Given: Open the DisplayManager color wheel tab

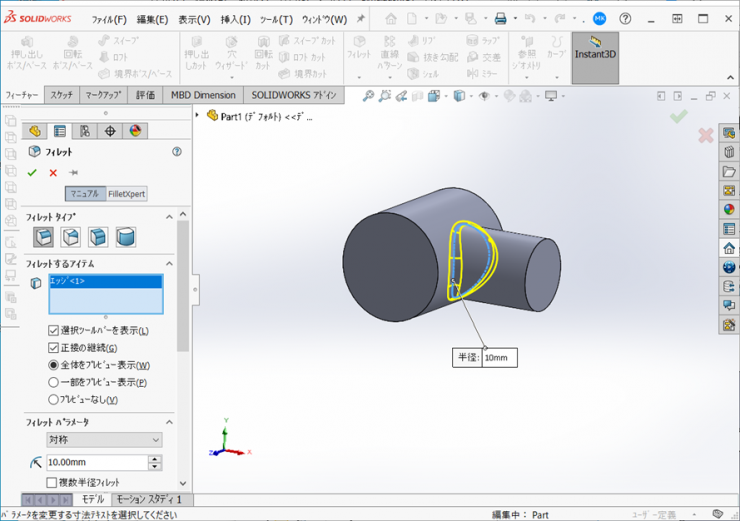Looking at the screenshot, I should [136, 131].
